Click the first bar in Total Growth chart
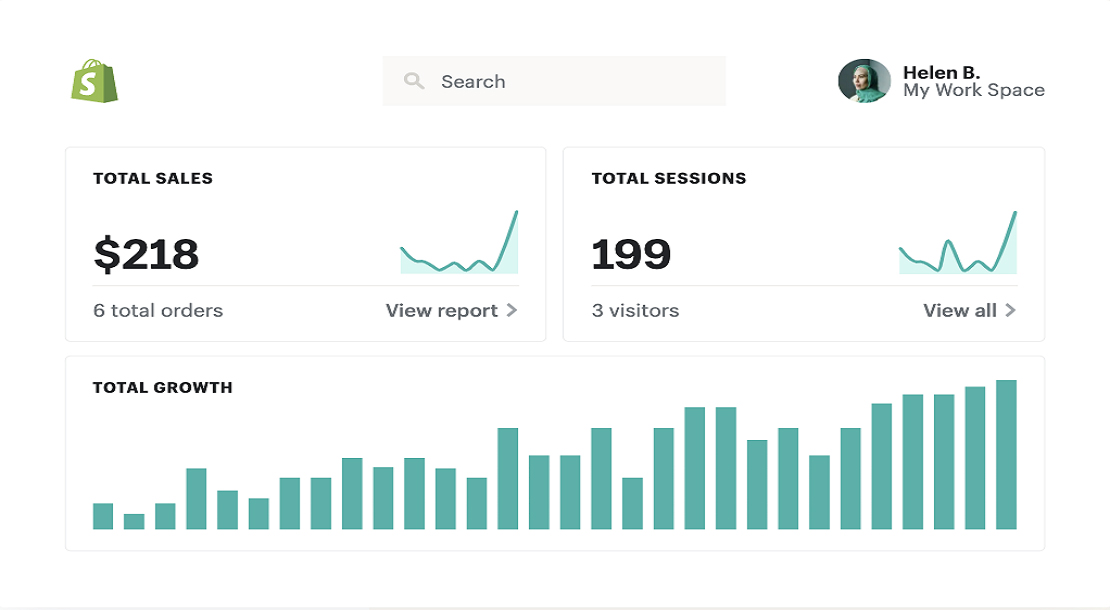The width and height of the screenshot is (1110, 610). coord(103,516)
